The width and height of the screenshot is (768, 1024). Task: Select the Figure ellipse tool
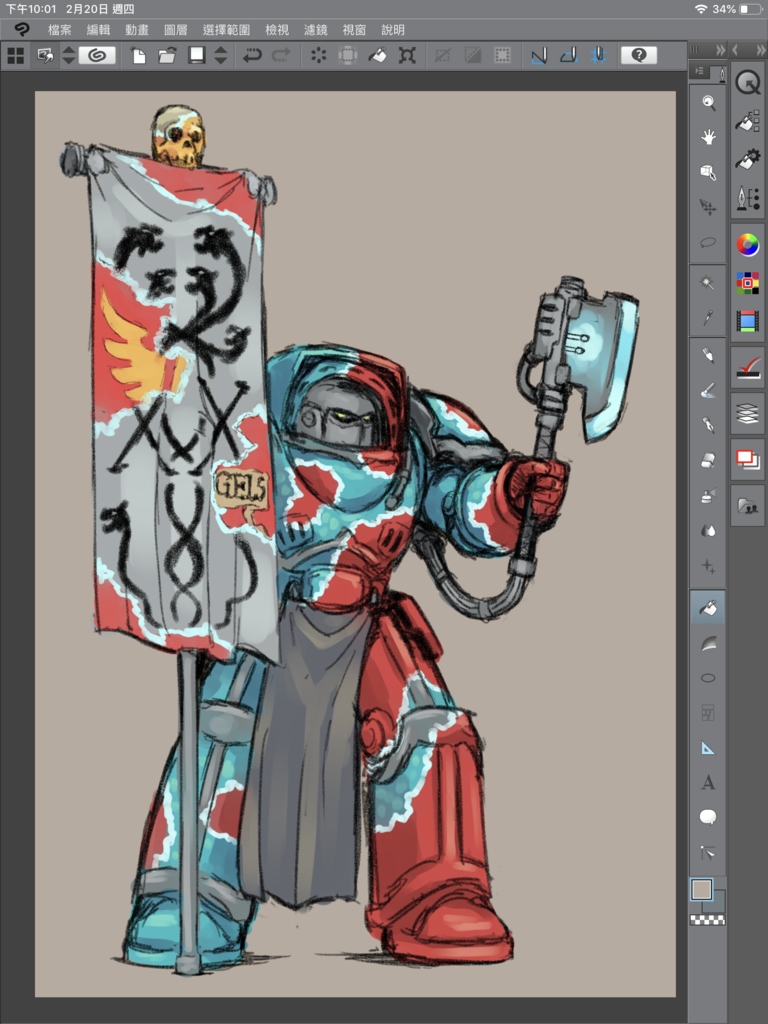tap(708, 679)
